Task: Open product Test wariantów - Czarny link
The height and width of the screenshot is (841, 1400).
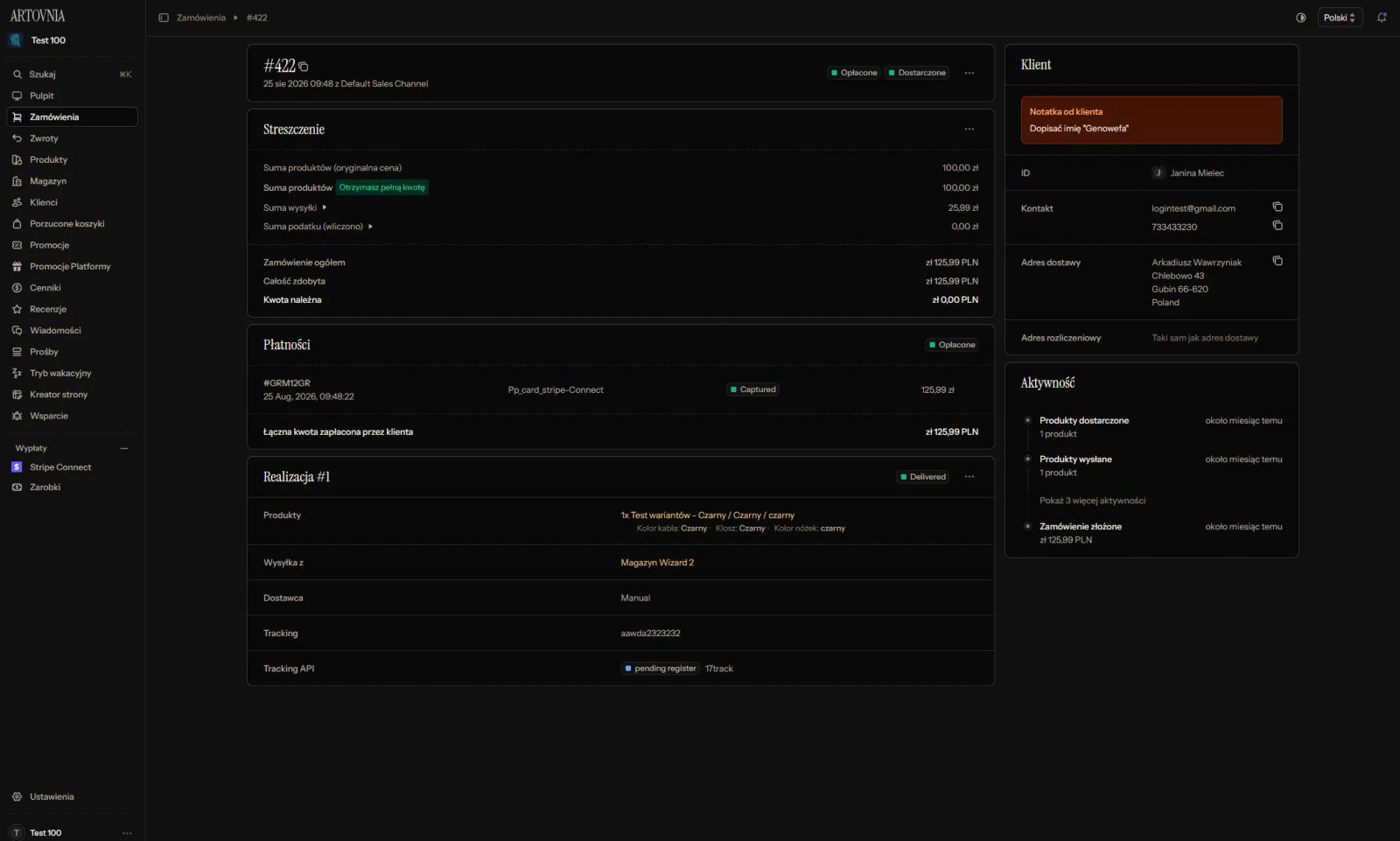Action: pyautogui.click(x=707, y=515)
